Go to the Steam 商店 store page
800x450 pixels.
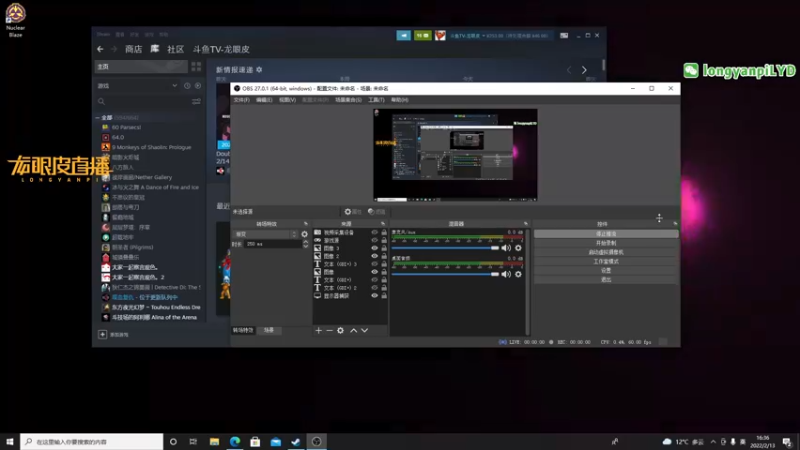pyautogui.click(x=134, y=49)
